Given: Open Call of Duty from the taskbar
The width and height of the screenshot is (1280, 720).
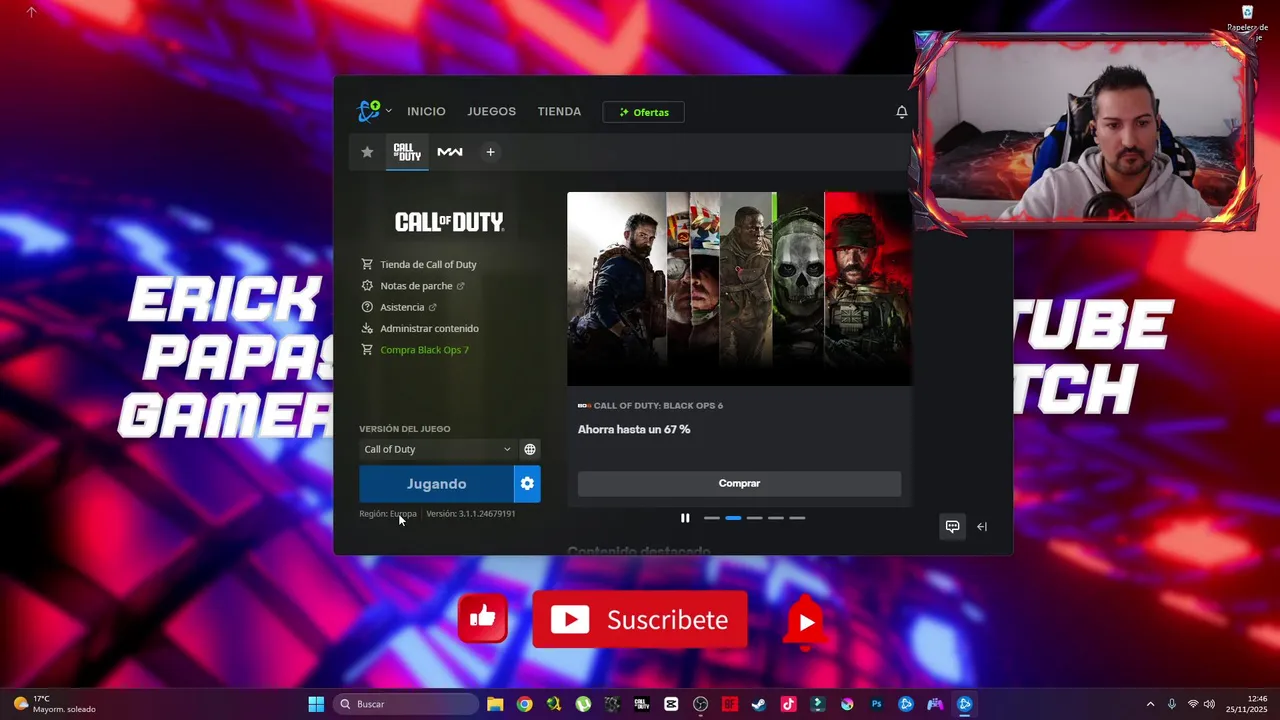Looking at the screenshot, I should point(641,704).
